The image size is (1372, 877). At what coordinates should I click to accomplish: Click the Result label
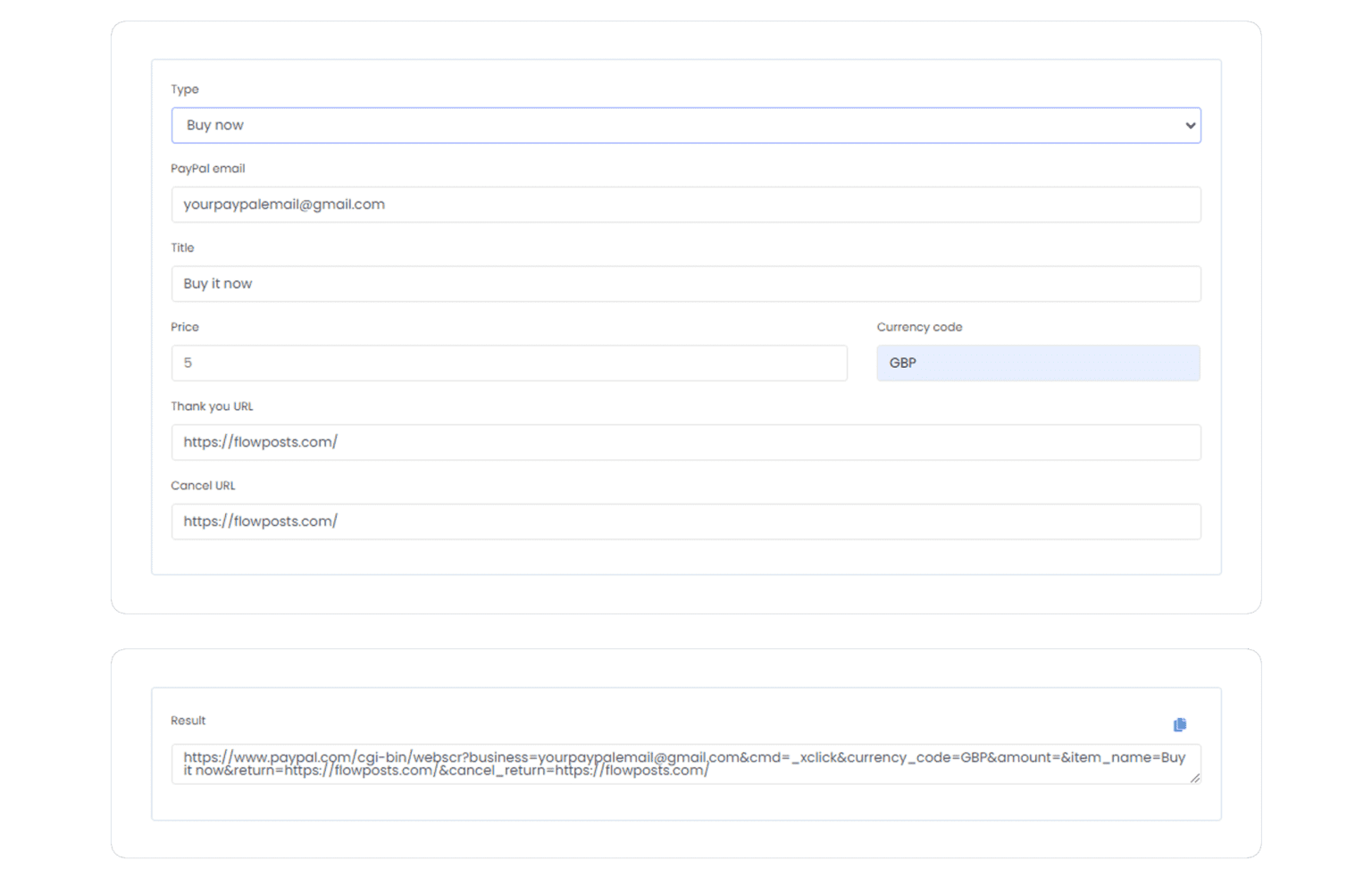click(x=188, y=721)
